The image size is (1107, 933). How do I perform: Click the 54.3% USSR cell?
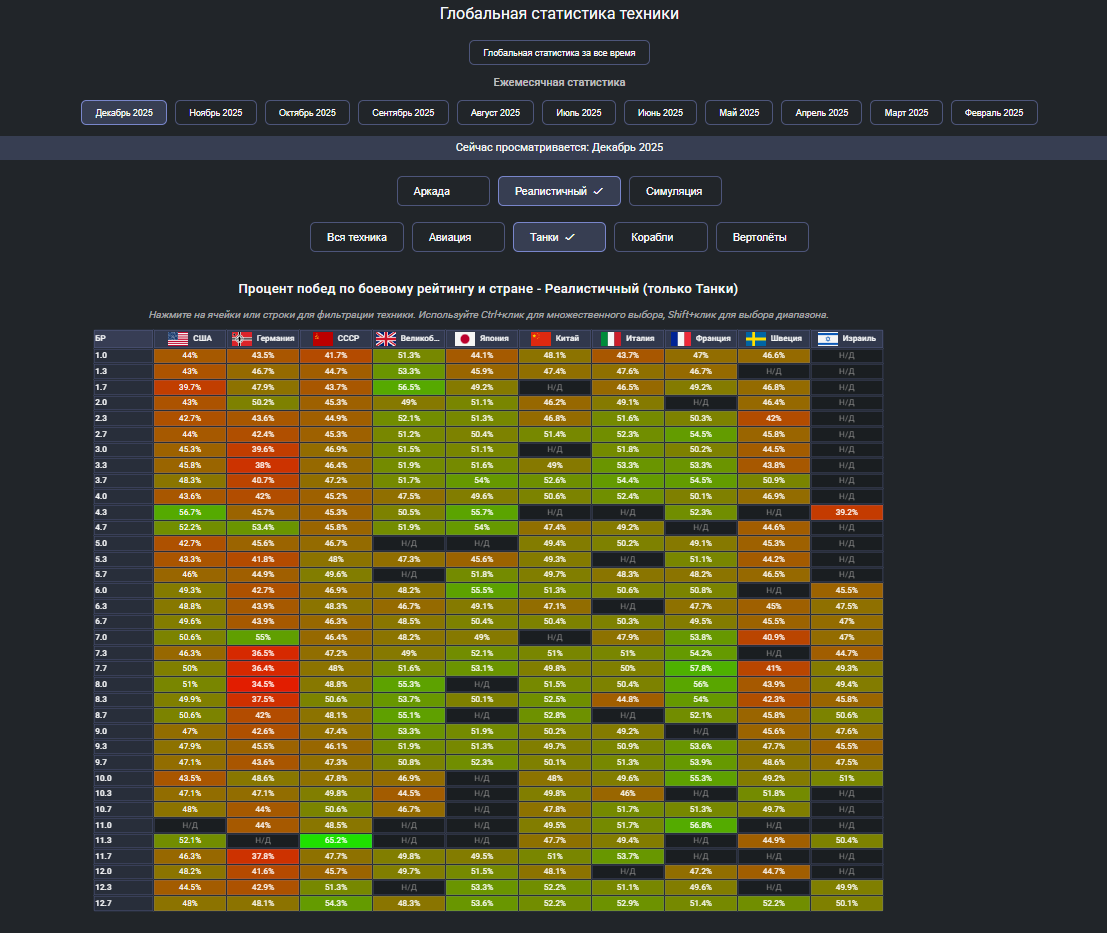(336, 903)
